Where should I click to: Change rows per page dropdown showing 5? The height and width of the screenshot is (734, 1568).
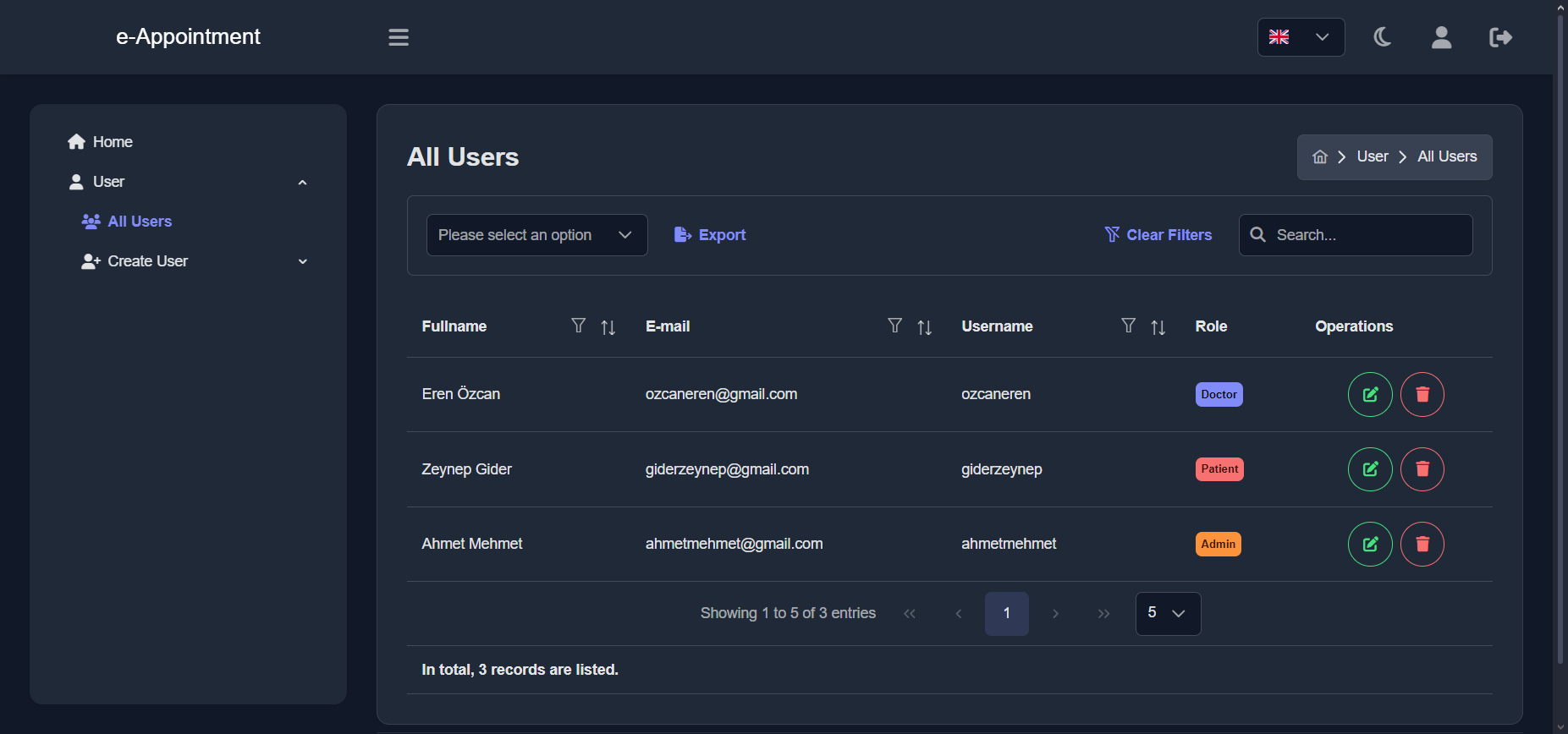pyautogui.click(x=1168, y=614)
